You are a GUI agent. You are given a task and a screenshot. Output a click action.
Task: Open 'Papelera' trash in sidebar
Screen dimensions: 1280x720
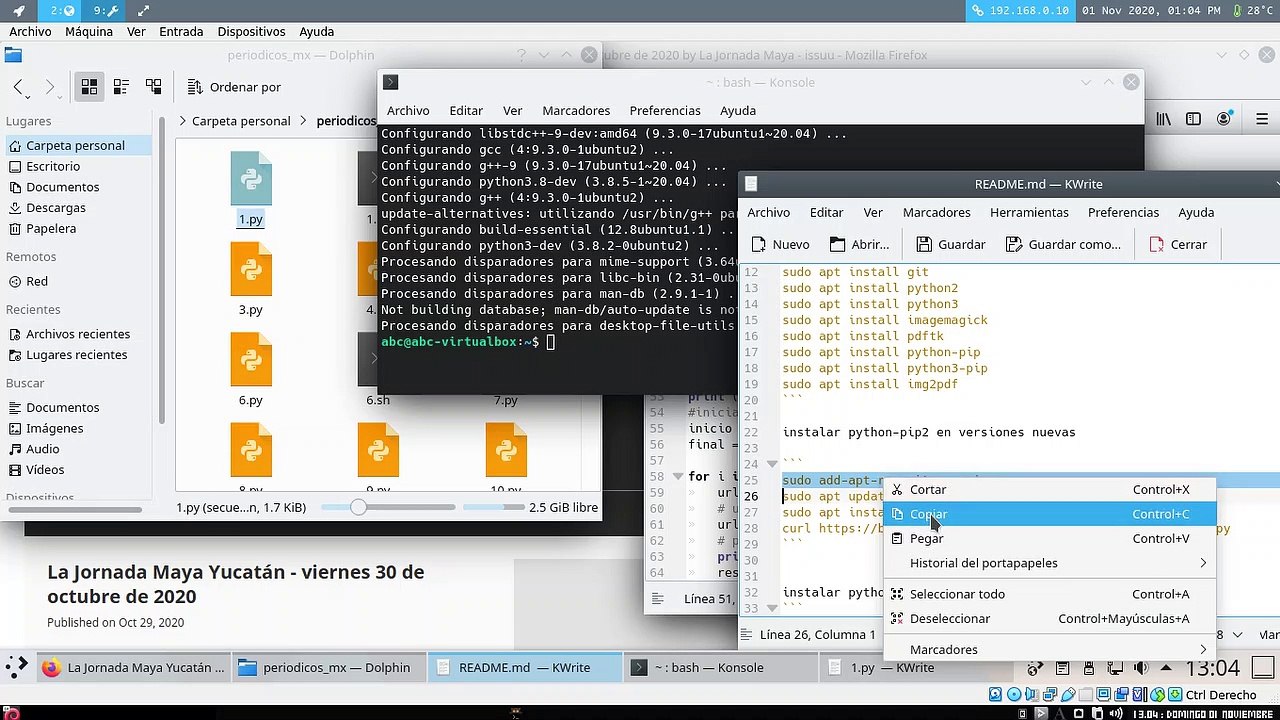point(51,228)
